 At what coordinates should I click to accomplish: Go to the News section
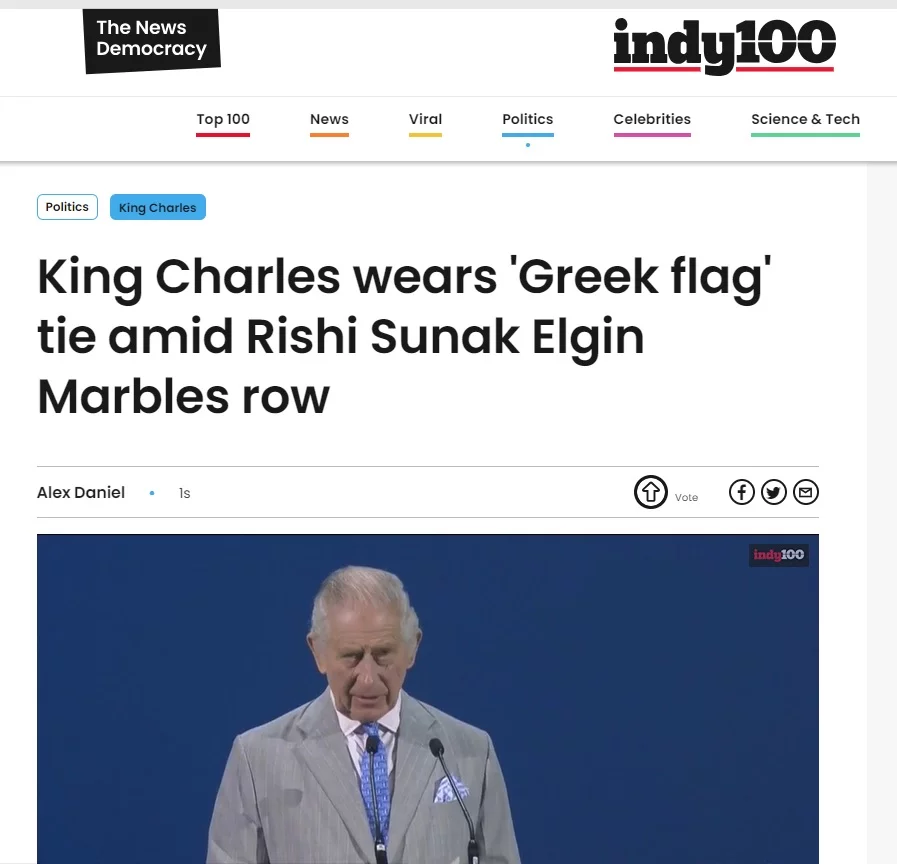pyautogui.click(x=329, y=119)
